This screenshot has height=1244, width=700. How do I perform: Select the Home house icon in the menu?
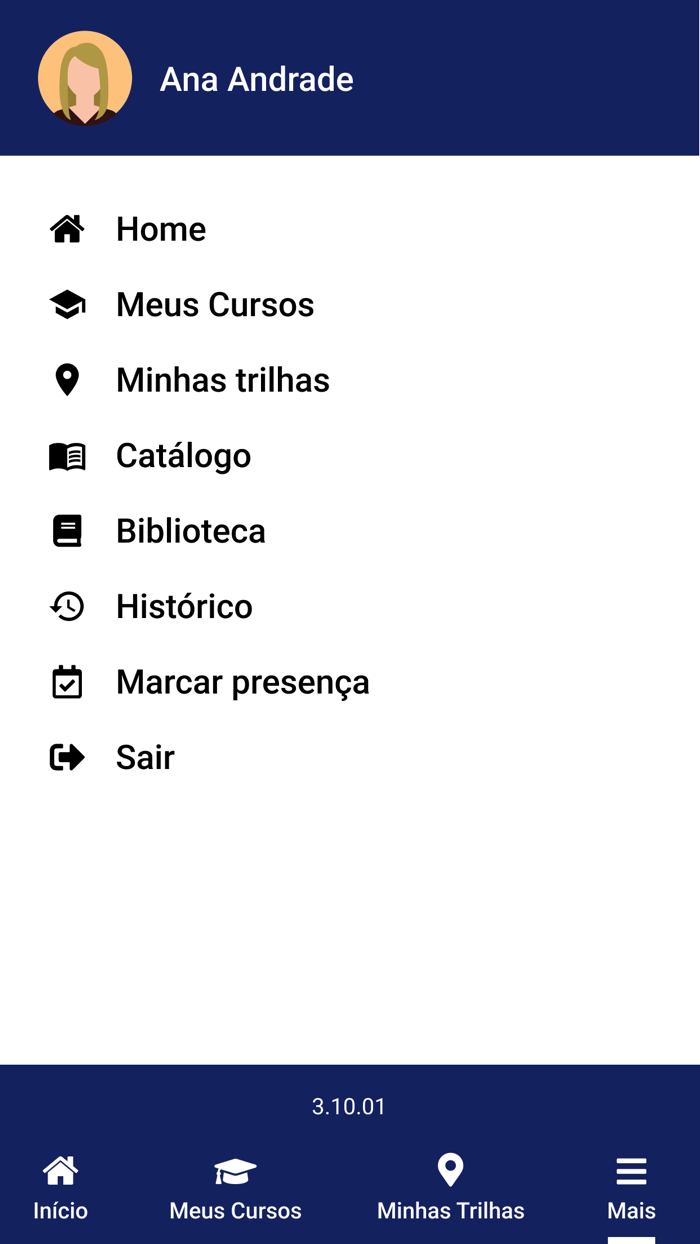tap(66, 228)
